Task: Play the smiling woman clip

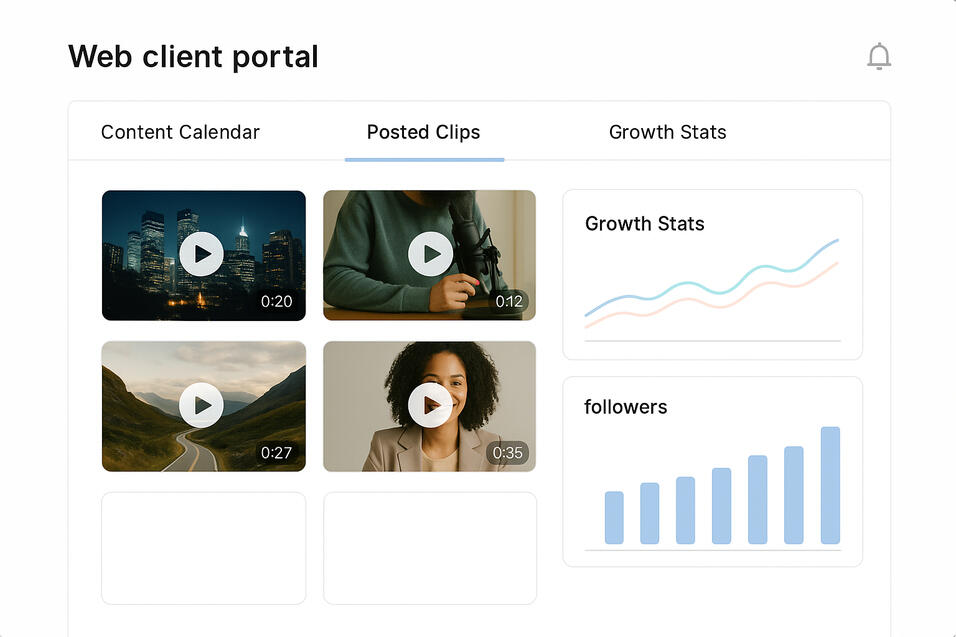Action: (x=430, y=405)
